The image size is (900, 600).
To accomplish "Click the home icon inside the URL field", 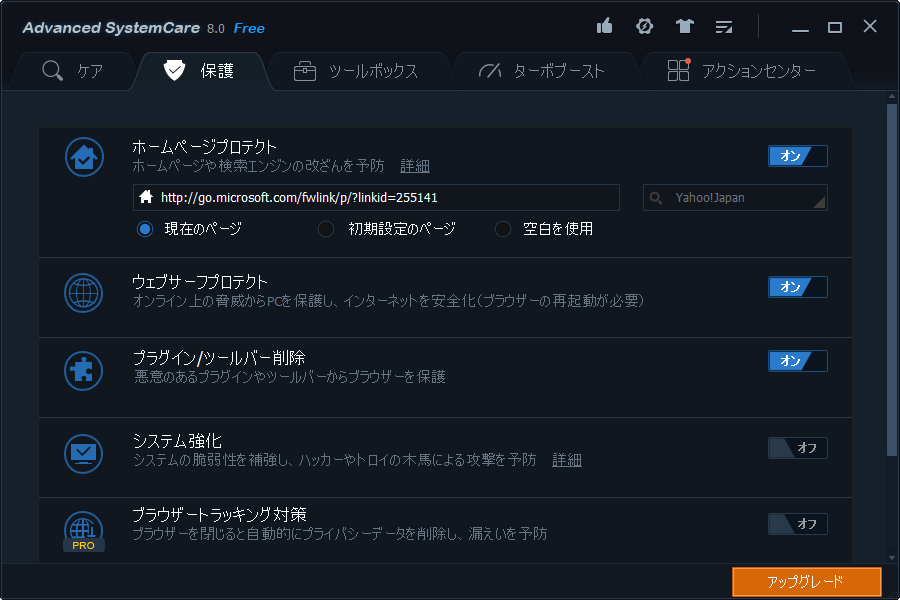I will (145, 197).
